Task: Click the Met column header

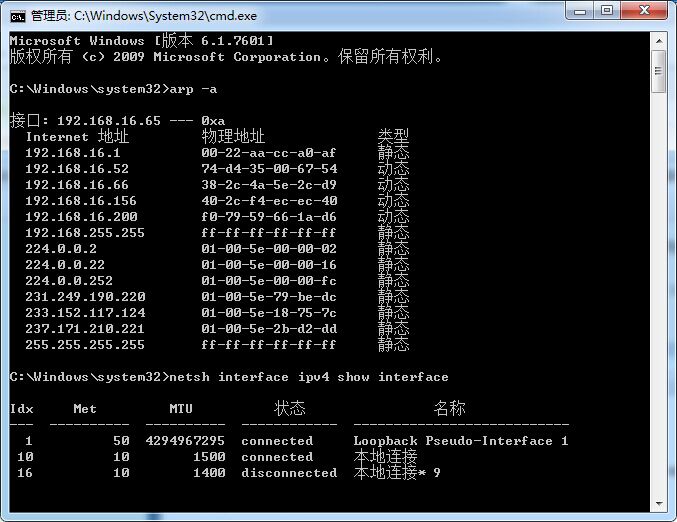Action: click(x=85, y=409)
